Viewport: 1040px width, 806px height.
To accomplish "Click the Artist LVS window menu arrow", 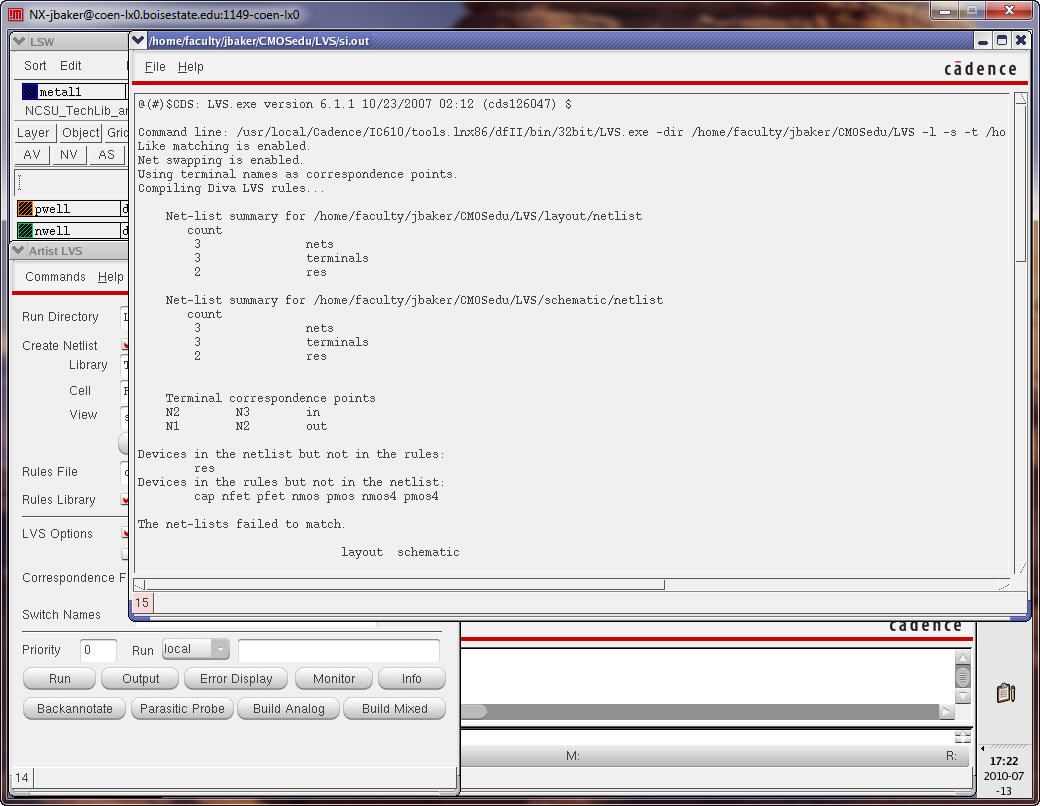I will pyautogui.click(x=18, y=251).
